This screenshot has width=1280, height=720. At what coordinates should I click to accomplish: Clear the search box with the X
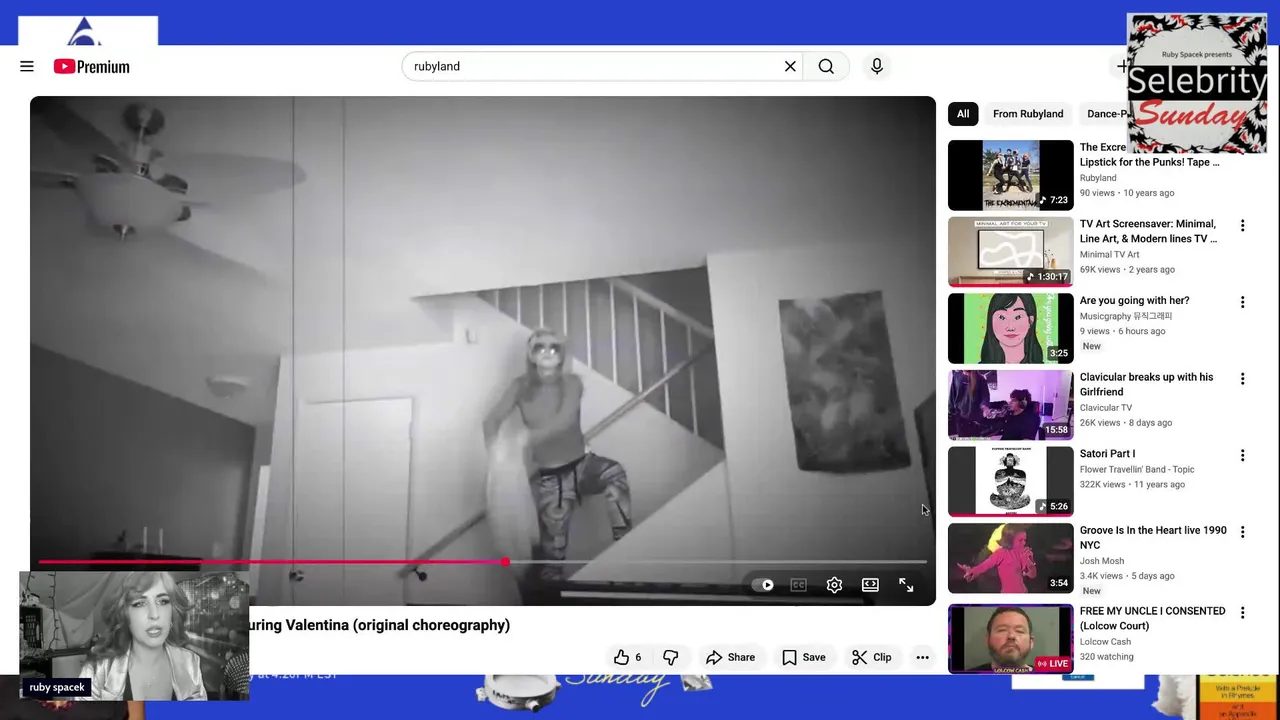tap(790, 66)
